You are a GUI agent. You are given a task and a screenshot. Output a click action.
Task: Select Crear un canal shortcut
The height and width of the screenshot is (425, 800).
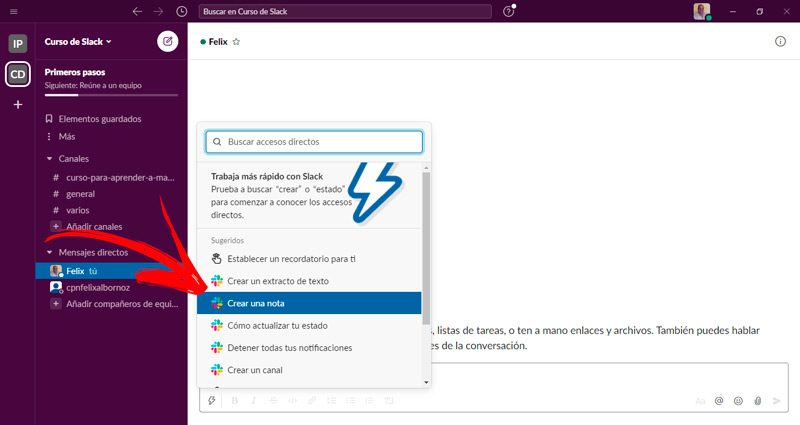309,370
